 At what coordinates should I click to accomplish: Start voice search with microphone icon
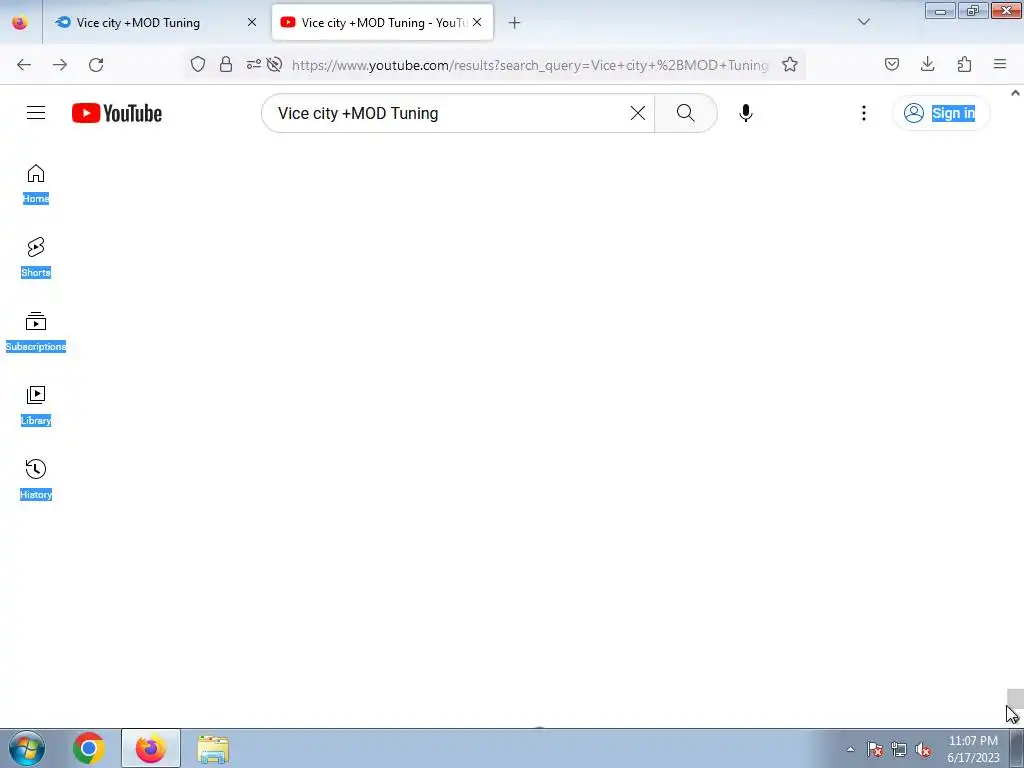pos(746,113)
